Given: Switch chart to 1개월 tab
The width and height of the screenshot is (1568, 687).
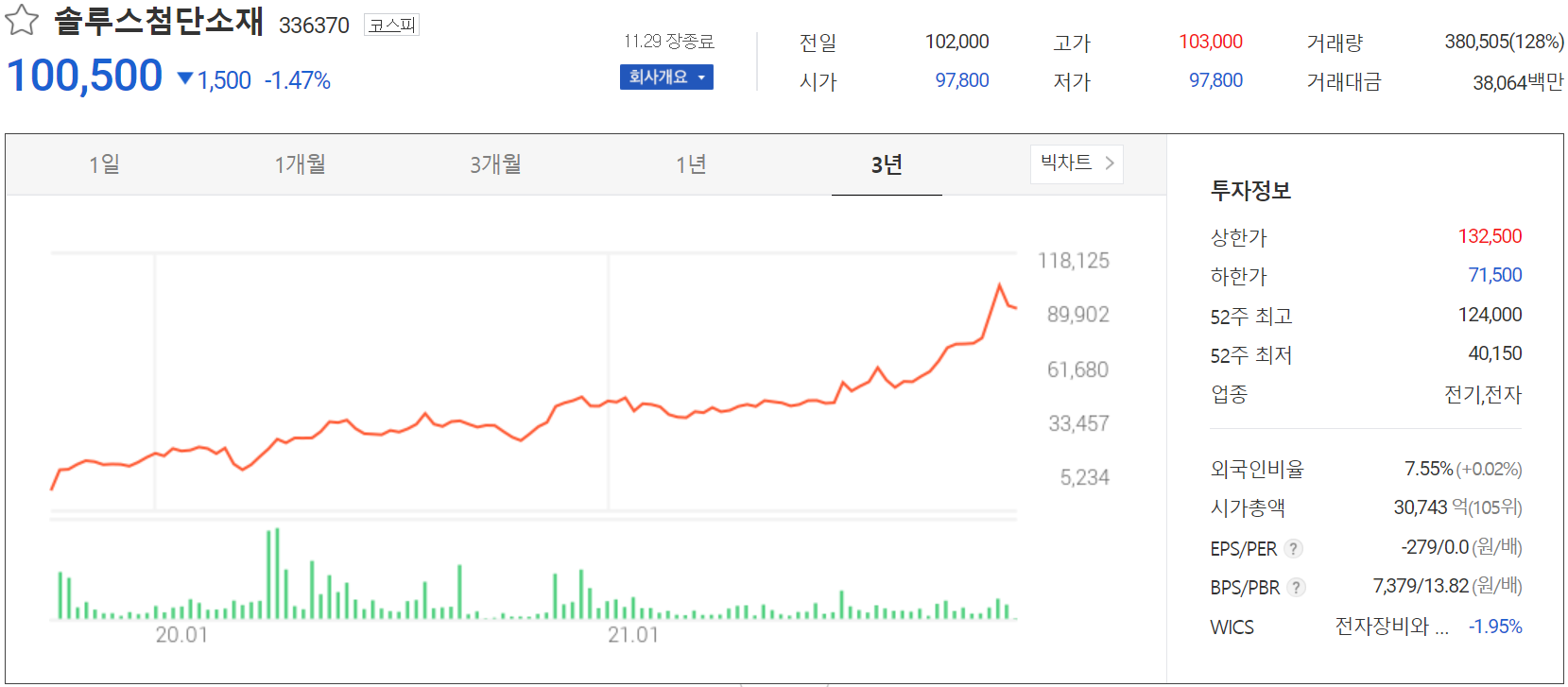Looking at the screenshot, I should (x=301, y=164).
